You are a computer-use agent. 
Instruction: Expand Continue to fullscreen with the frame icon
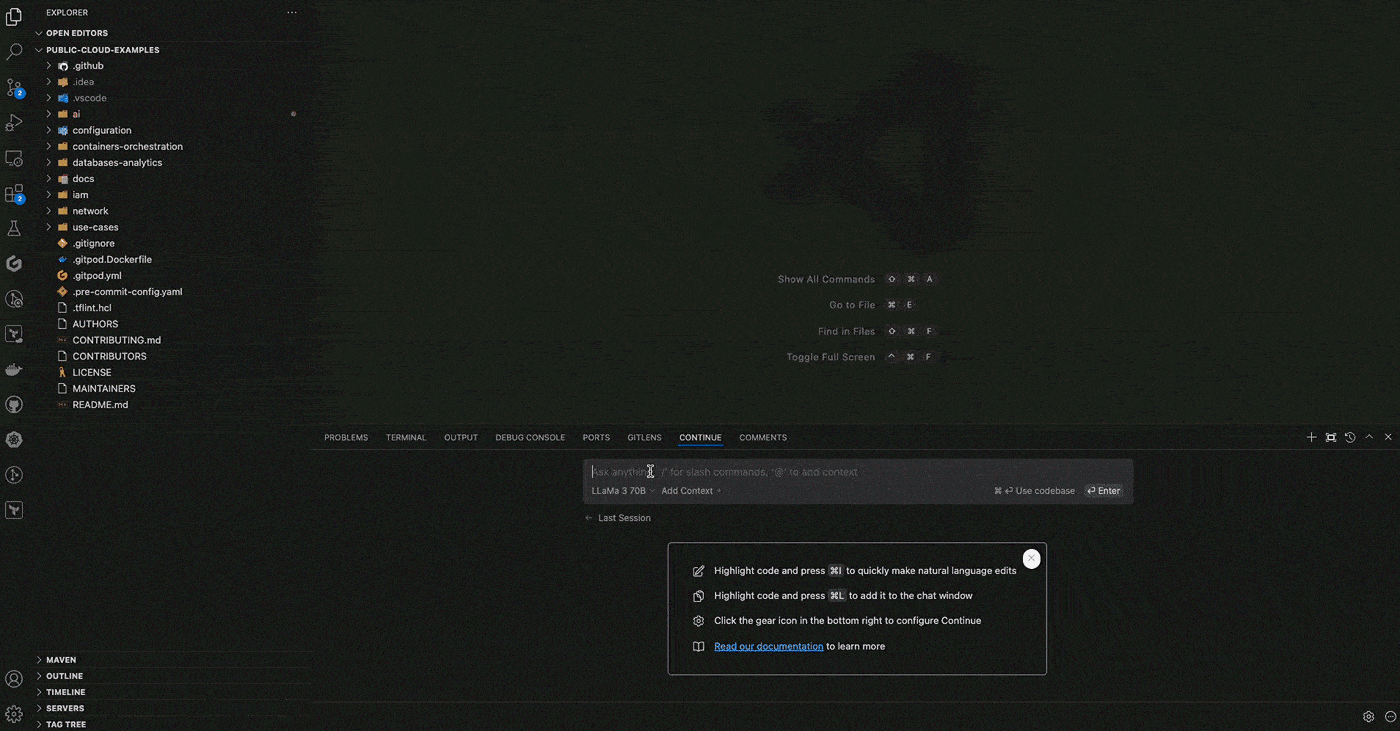coord(1331,437)
